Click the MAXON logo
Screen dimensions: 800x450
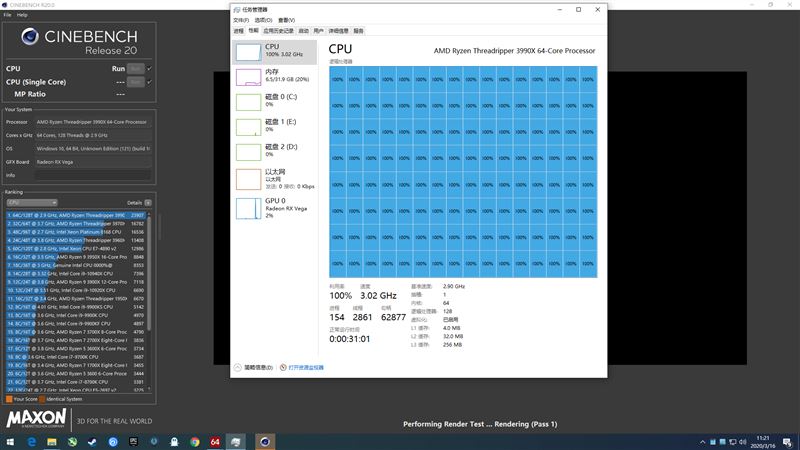36,418
